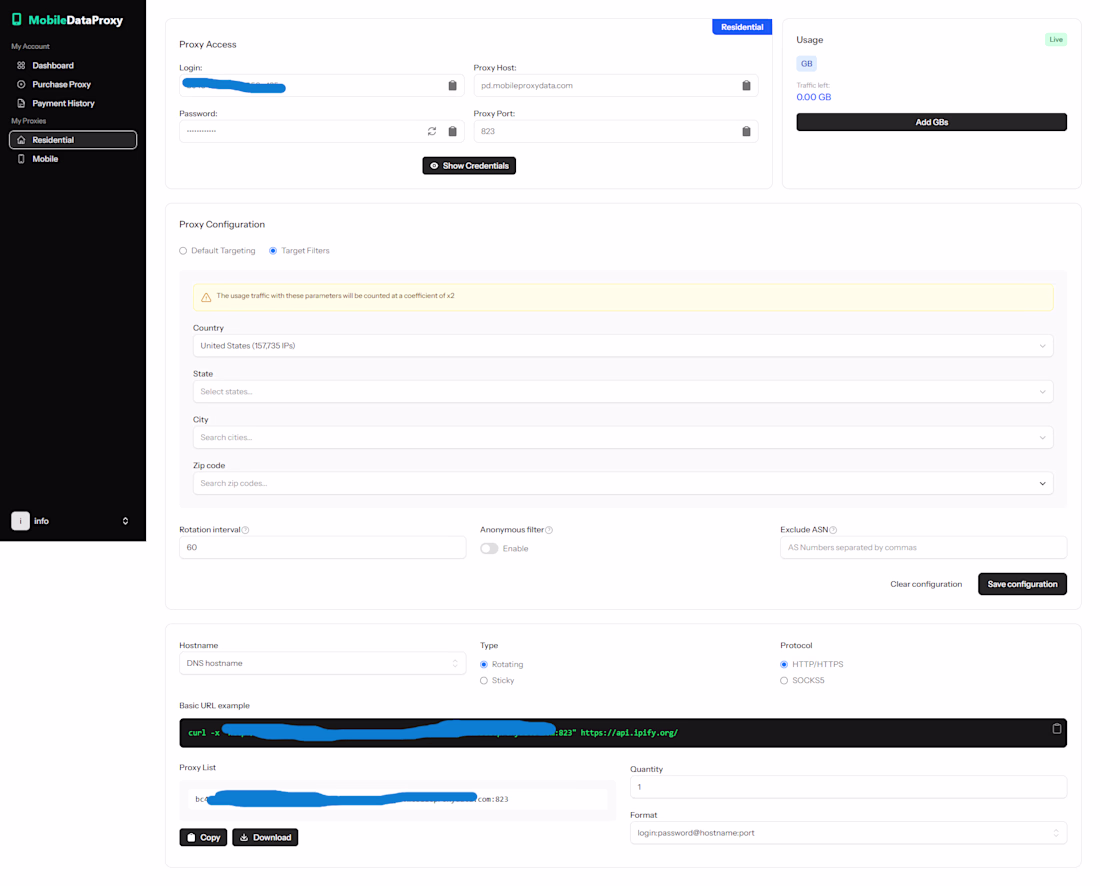Show Rotation interval help tooltip icon

246,530
